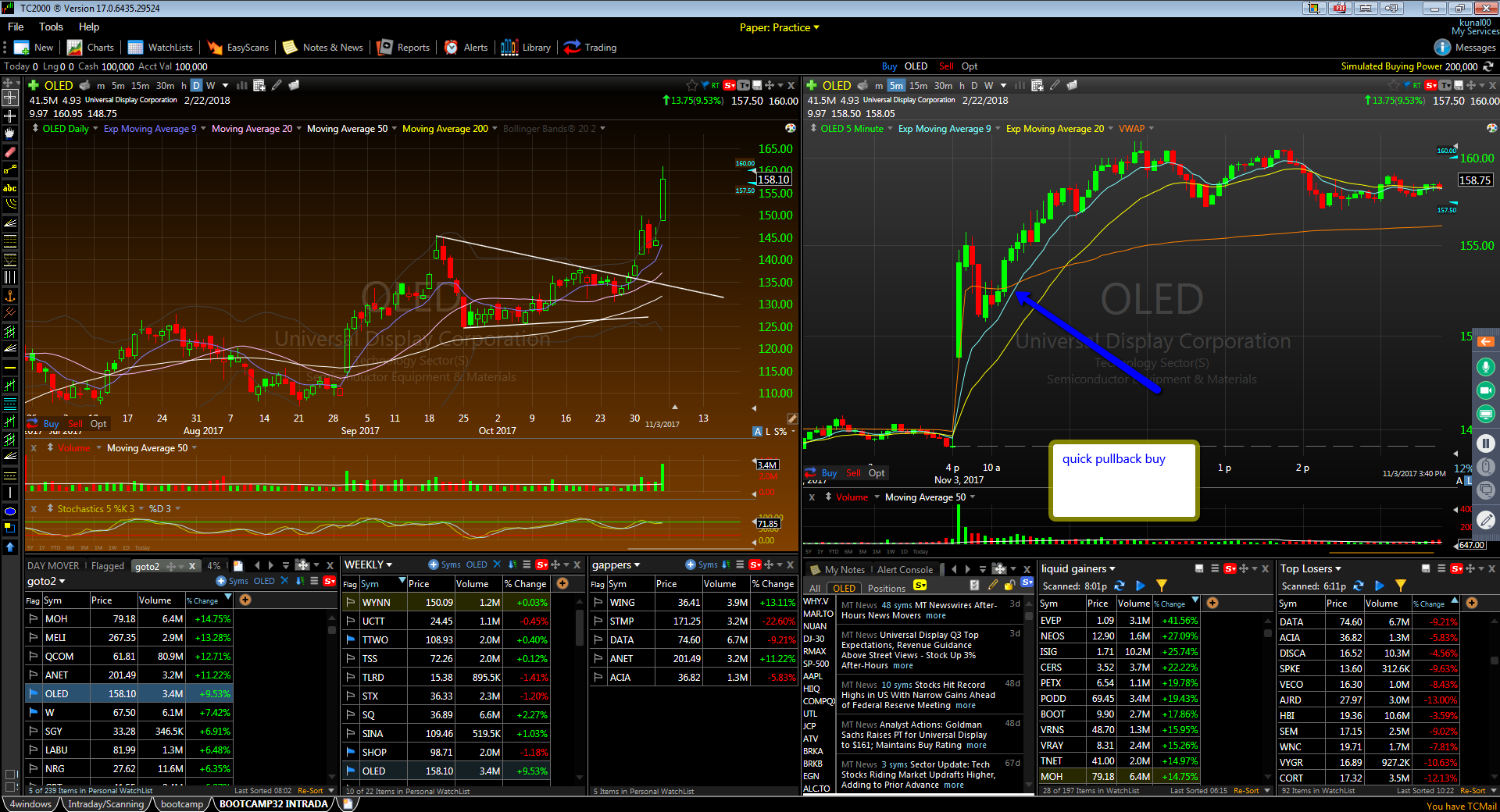Open the Trading toolbar button
Image resolution: width=1500 pixels, height=812 pixels.
591,48
